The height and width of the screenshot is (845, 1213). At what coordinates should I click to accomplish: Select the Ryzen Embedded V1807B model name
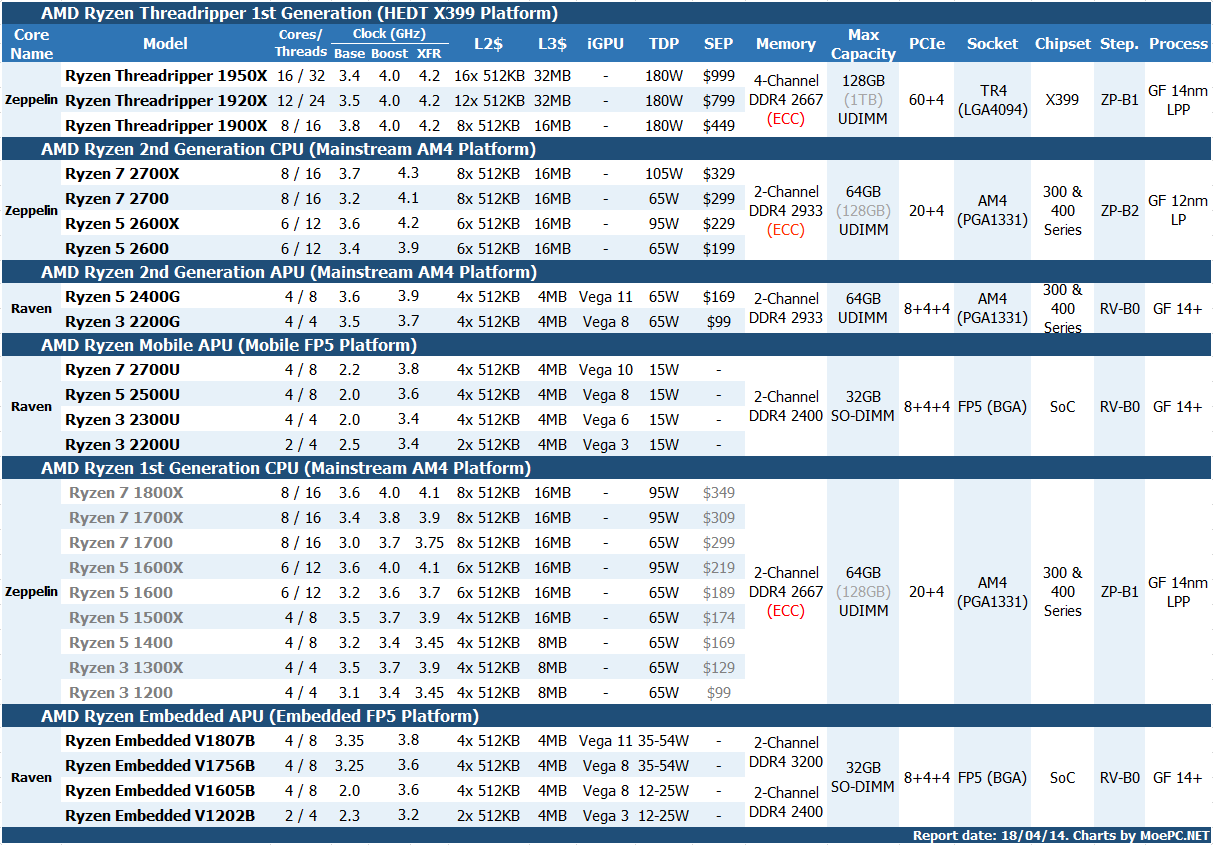tap(160, 741)
